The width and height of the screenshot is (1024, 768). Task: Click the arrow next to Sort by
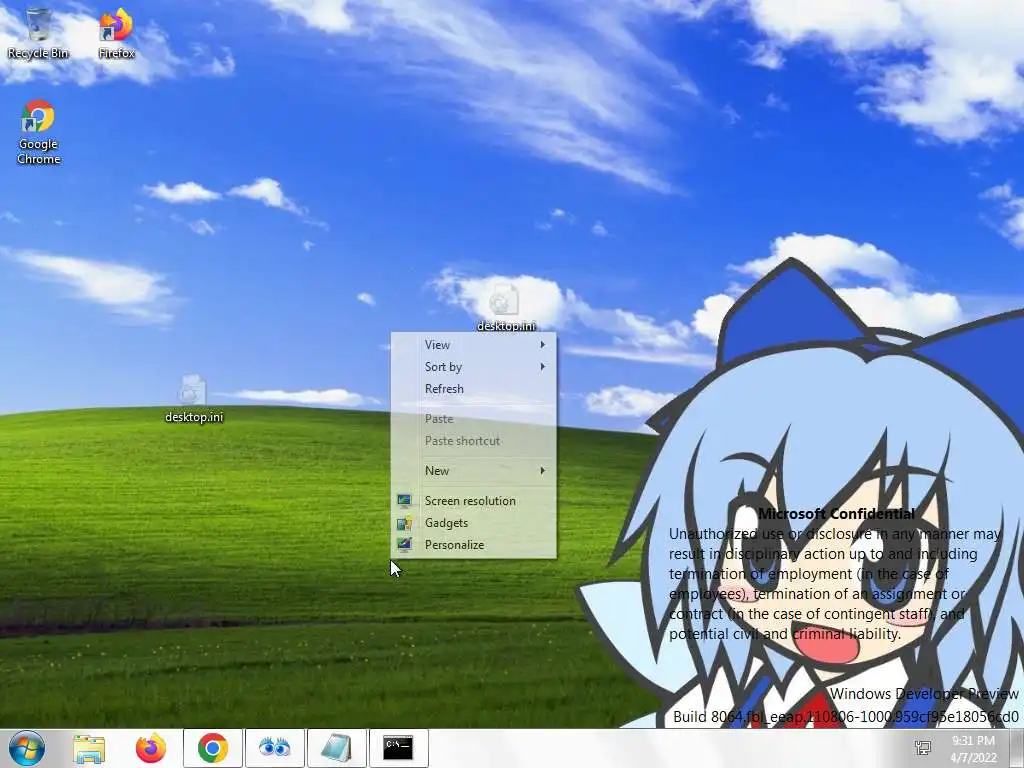pos(542,367)
